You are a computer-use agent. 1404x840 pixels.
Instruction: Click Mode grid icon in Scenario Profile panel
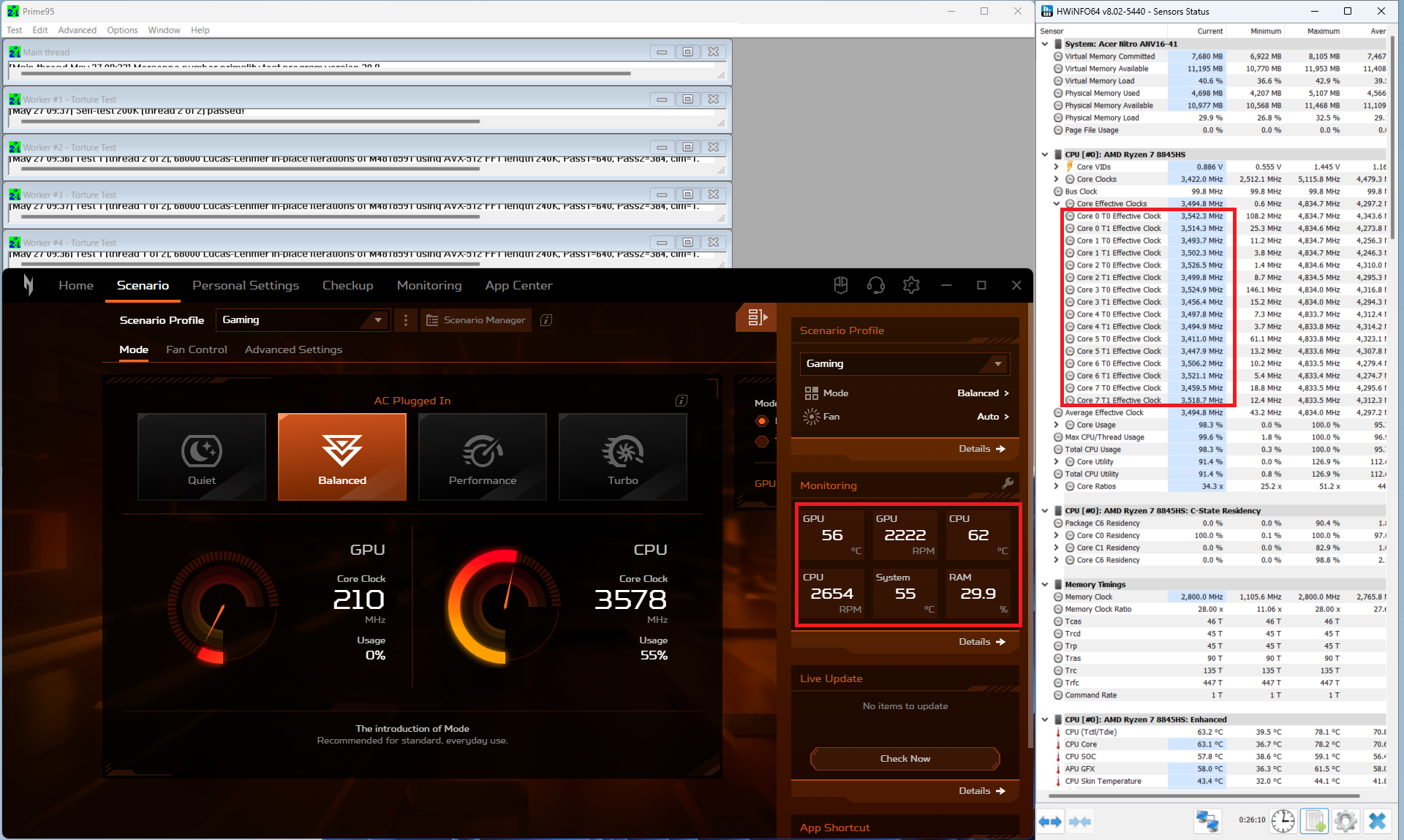(812, 393)
